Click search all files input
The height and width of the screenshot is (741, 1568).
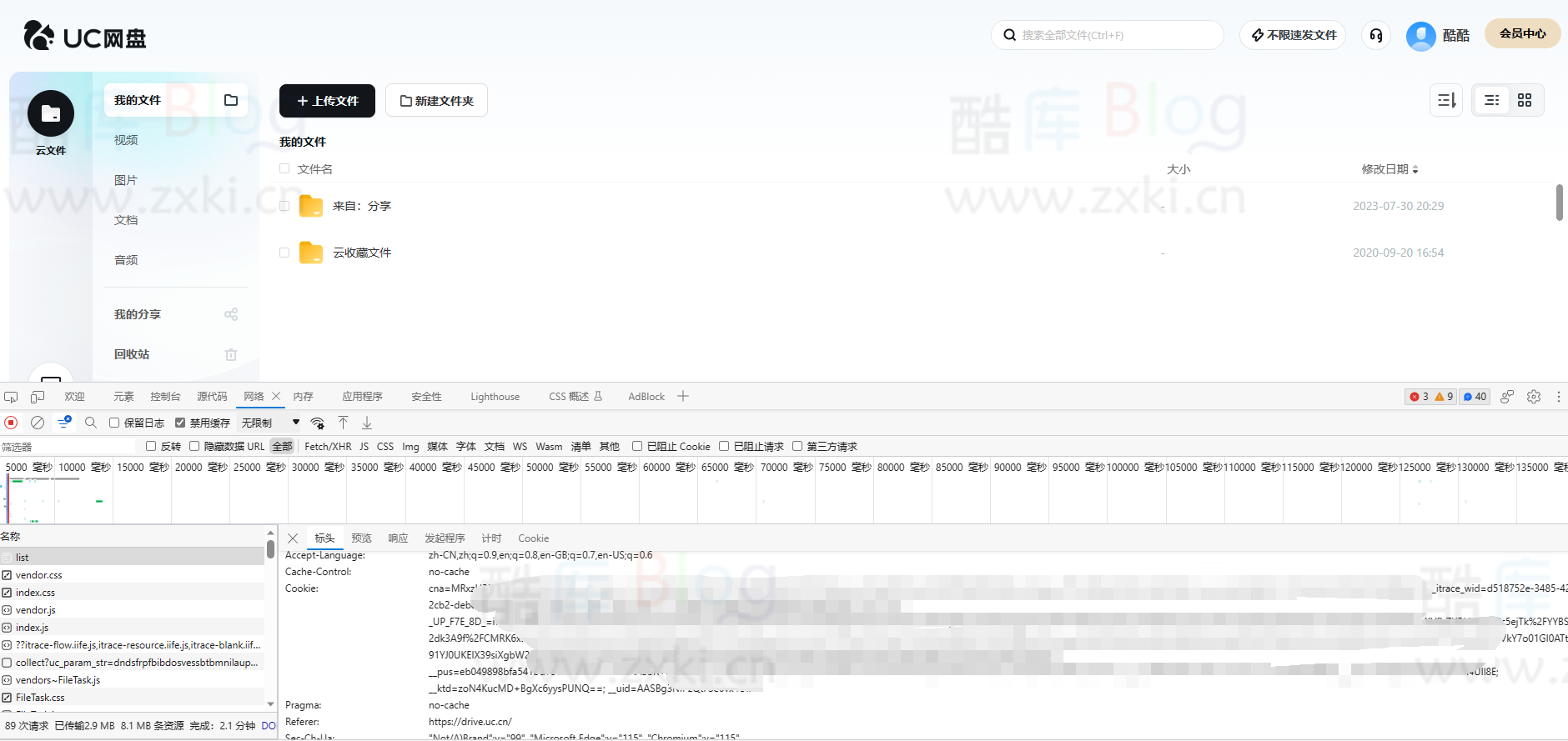(x=1108, y=35)
